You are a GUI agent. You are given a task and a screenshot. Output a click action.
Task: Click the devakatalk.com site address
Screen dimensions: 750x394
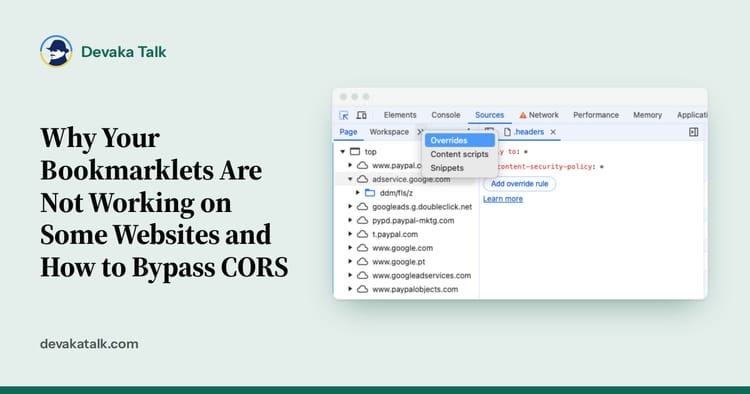tap(89, 344)
